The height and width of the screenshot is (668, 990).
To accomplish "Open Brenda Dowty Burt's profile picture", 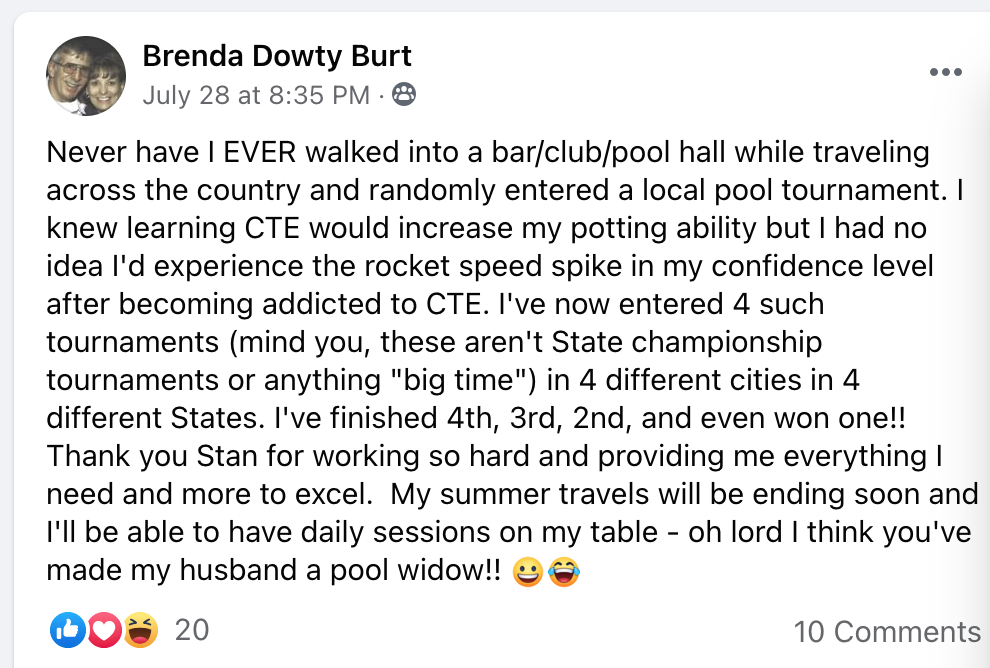I will click(86, 76).
